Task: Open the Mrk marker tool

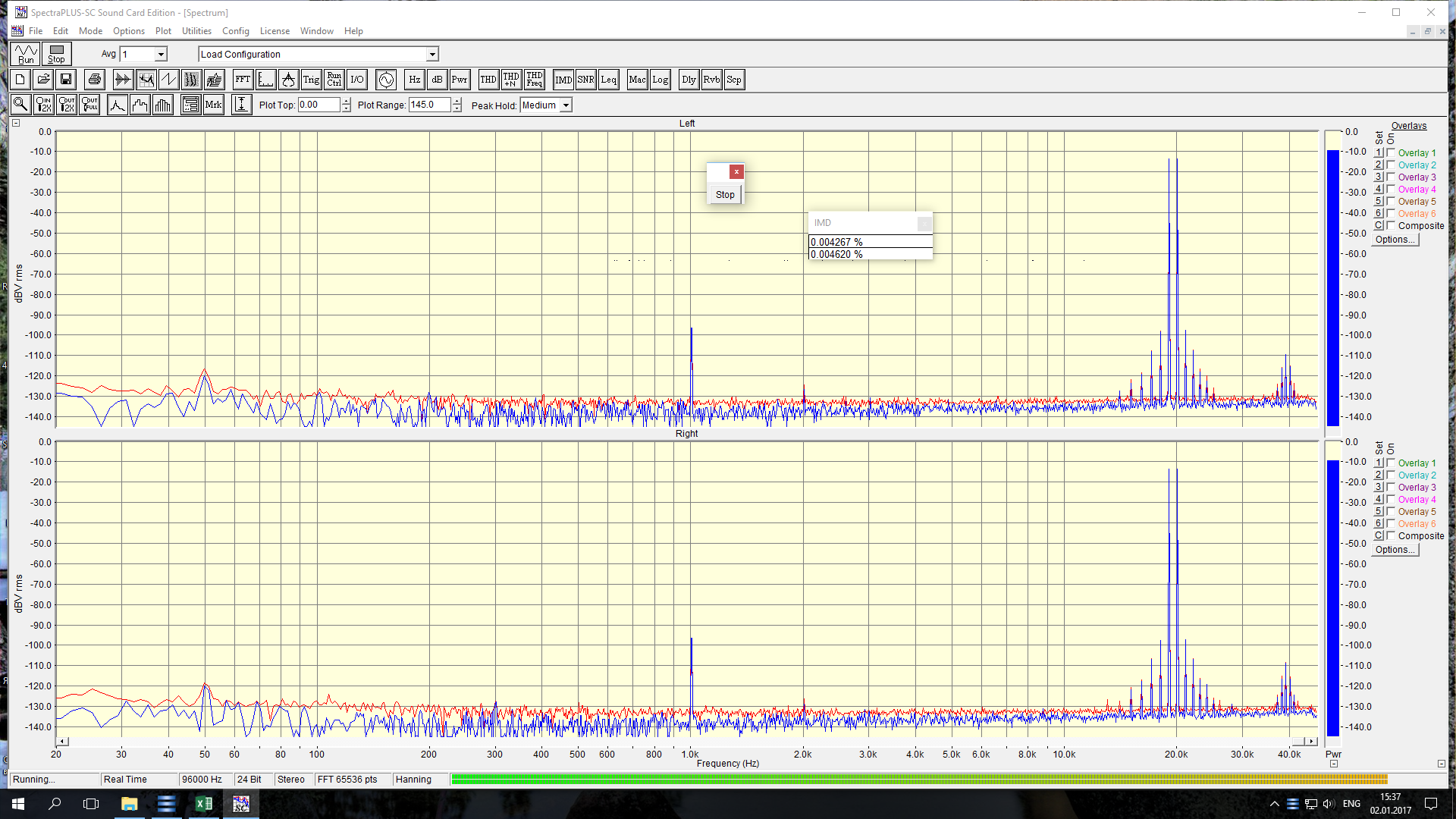Action: point(213,105)
